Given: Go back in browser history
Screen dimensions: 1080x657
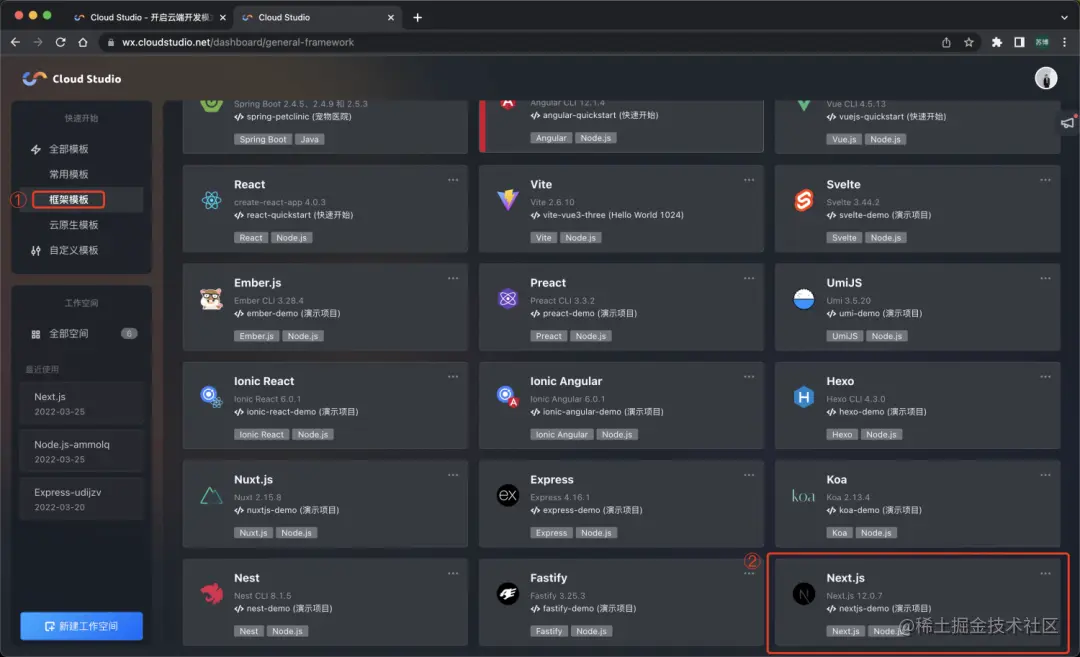Looking at the screenshot, I should [15, 42].
